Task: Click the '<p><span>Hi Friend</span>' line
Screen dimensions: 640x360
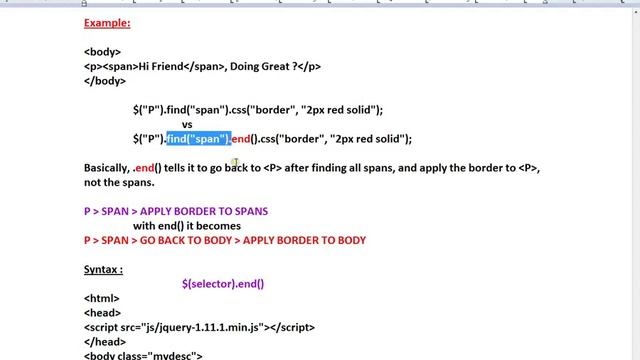Action: tap(202, 67)
